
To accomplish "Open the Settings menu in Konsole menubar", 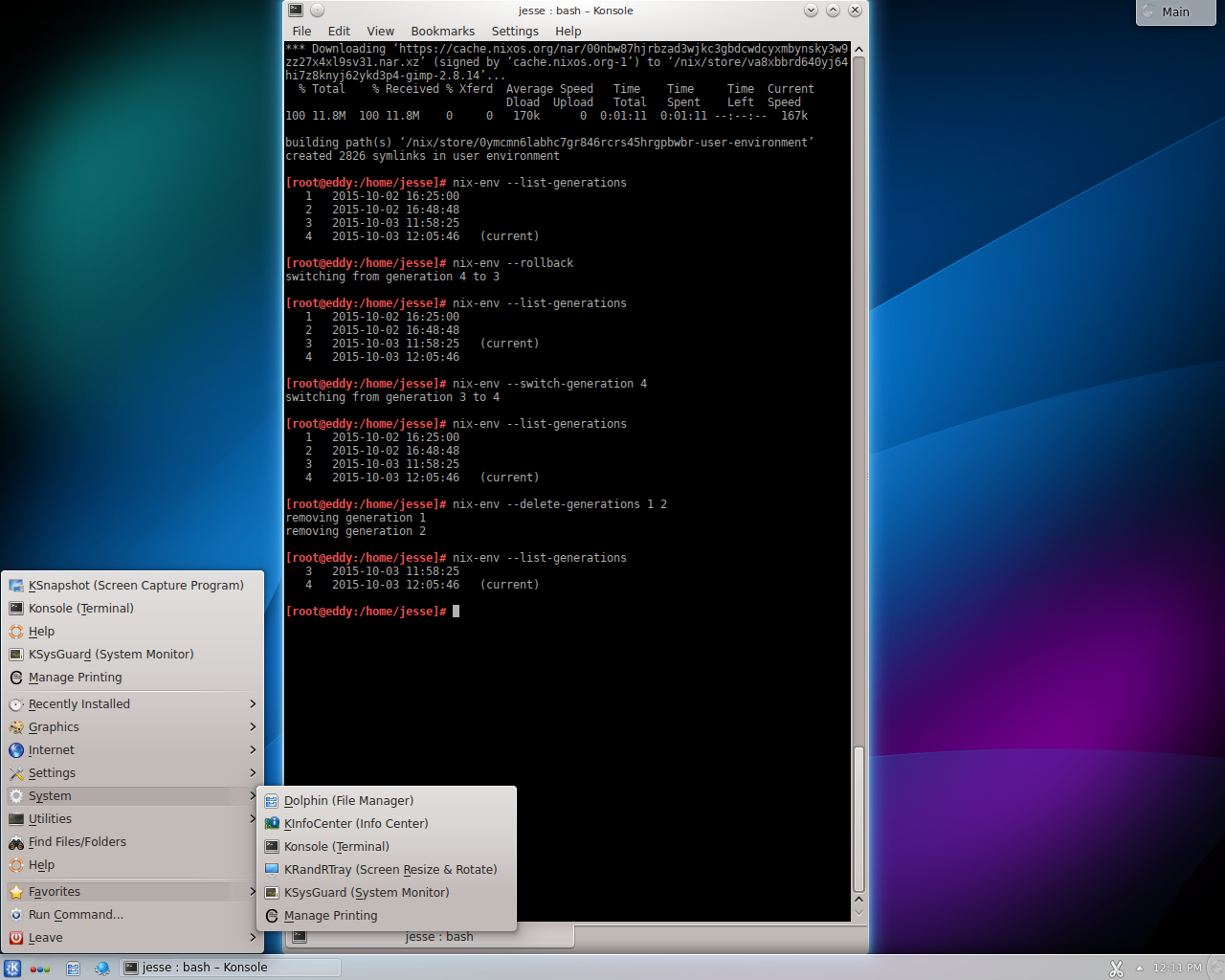I will coord(515,32).
